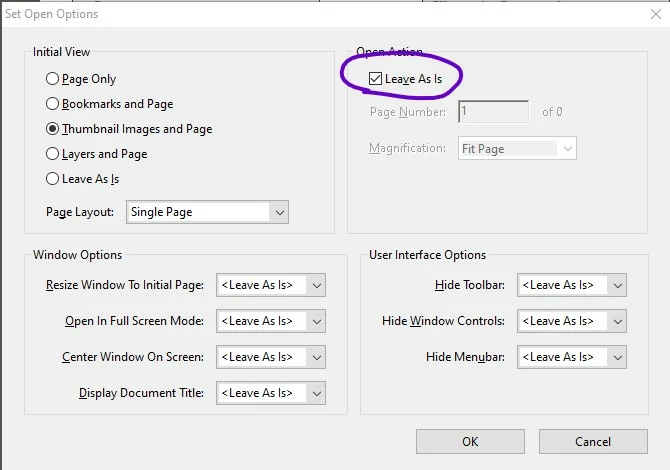Open the Hide Toolbar dropdown

572,285
